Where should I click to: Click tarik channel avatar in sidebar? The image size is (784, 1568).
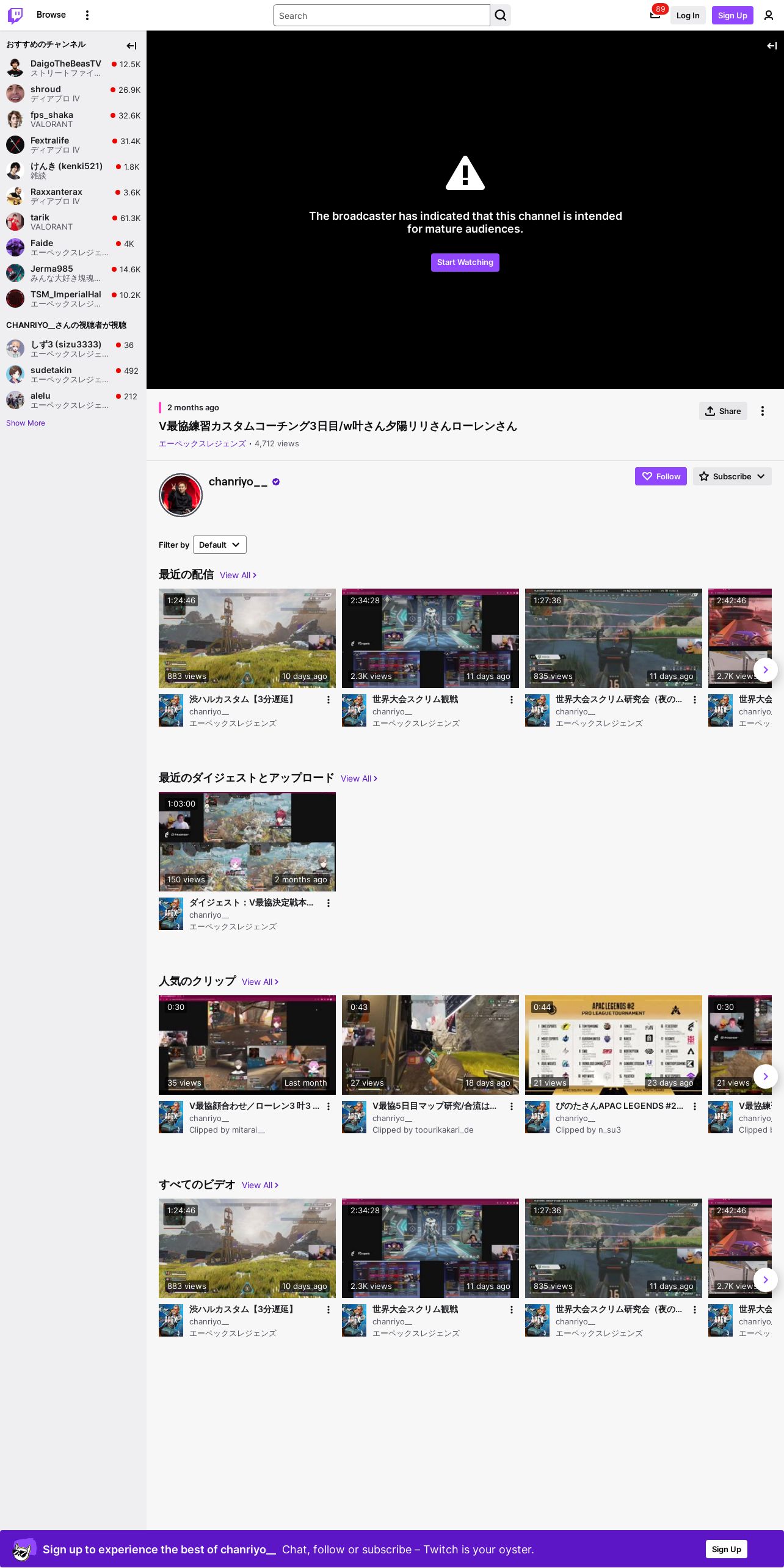pyautogui.click(x=15, y=222)
